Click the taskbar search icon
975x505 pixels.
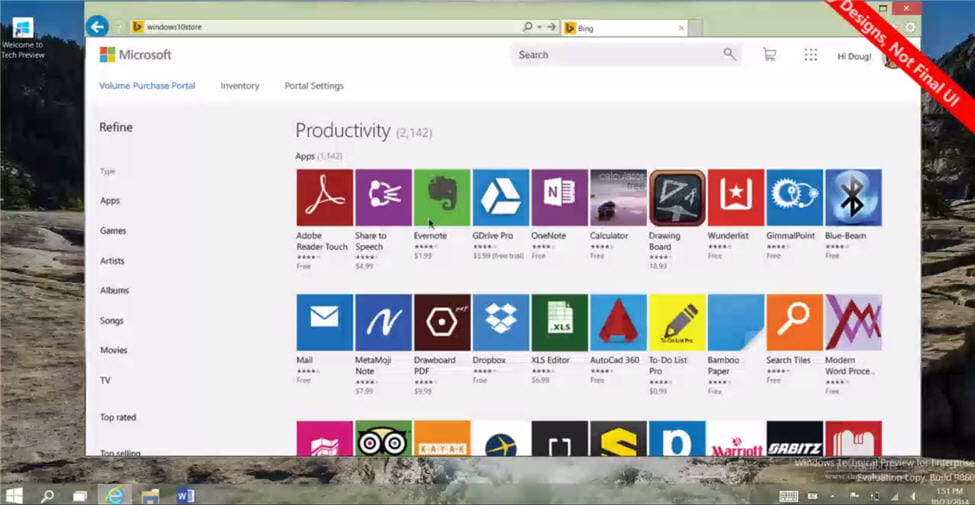coord(47,496)
